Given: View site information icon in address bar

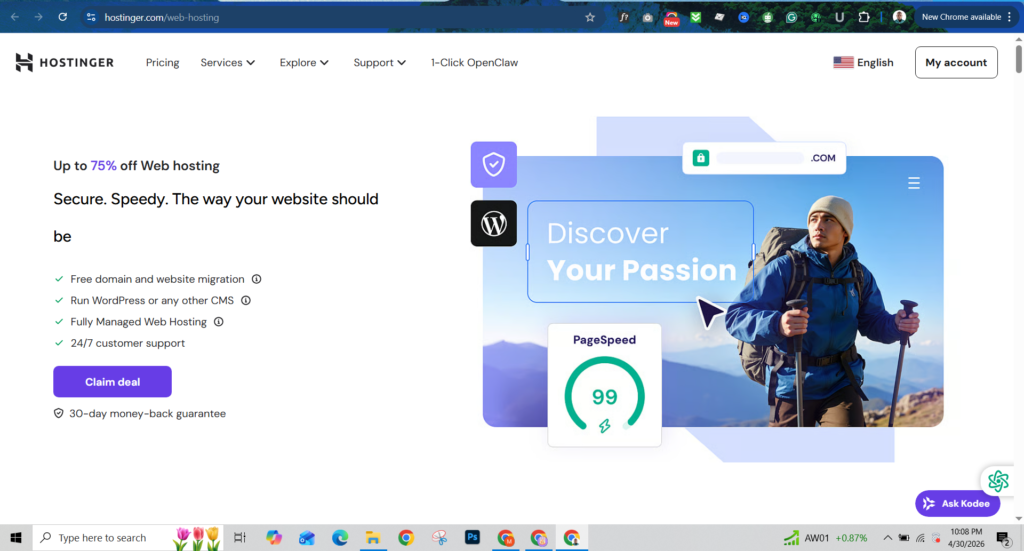Looking at the screenshot, I should [x=91, y=18].
